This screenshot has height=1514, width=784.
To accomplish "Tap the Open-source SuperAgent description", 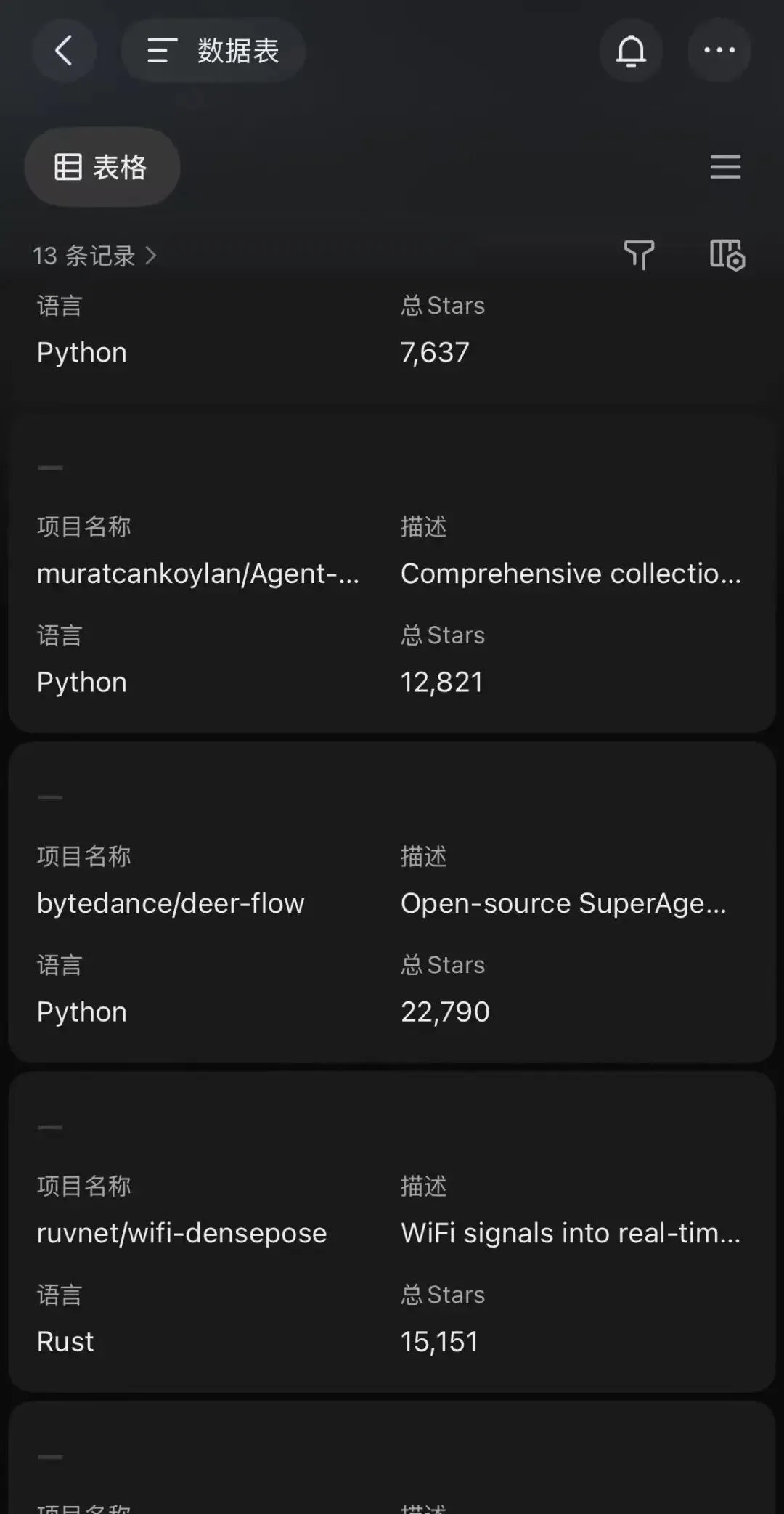I will click(x=563, y=903).
